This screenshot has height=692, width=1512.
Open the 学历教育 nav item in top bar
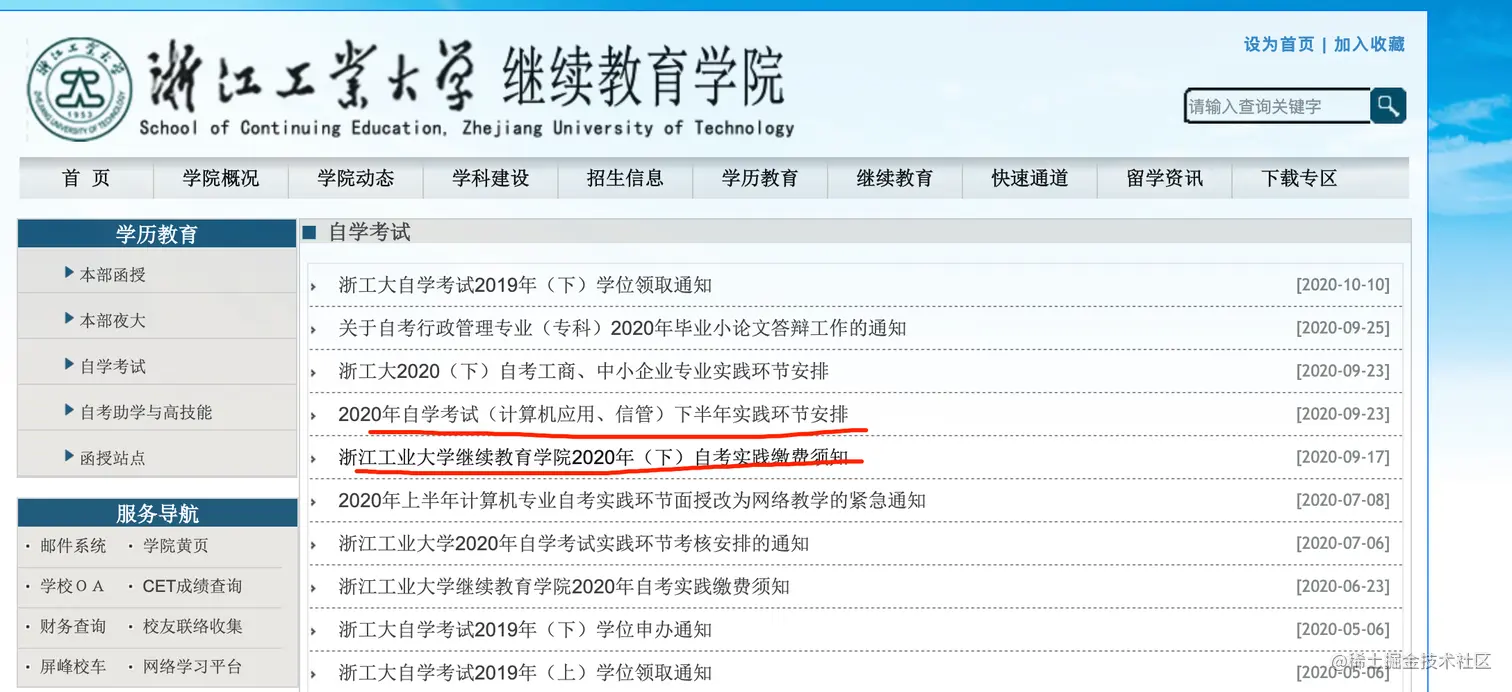click(x=760, y=178)
